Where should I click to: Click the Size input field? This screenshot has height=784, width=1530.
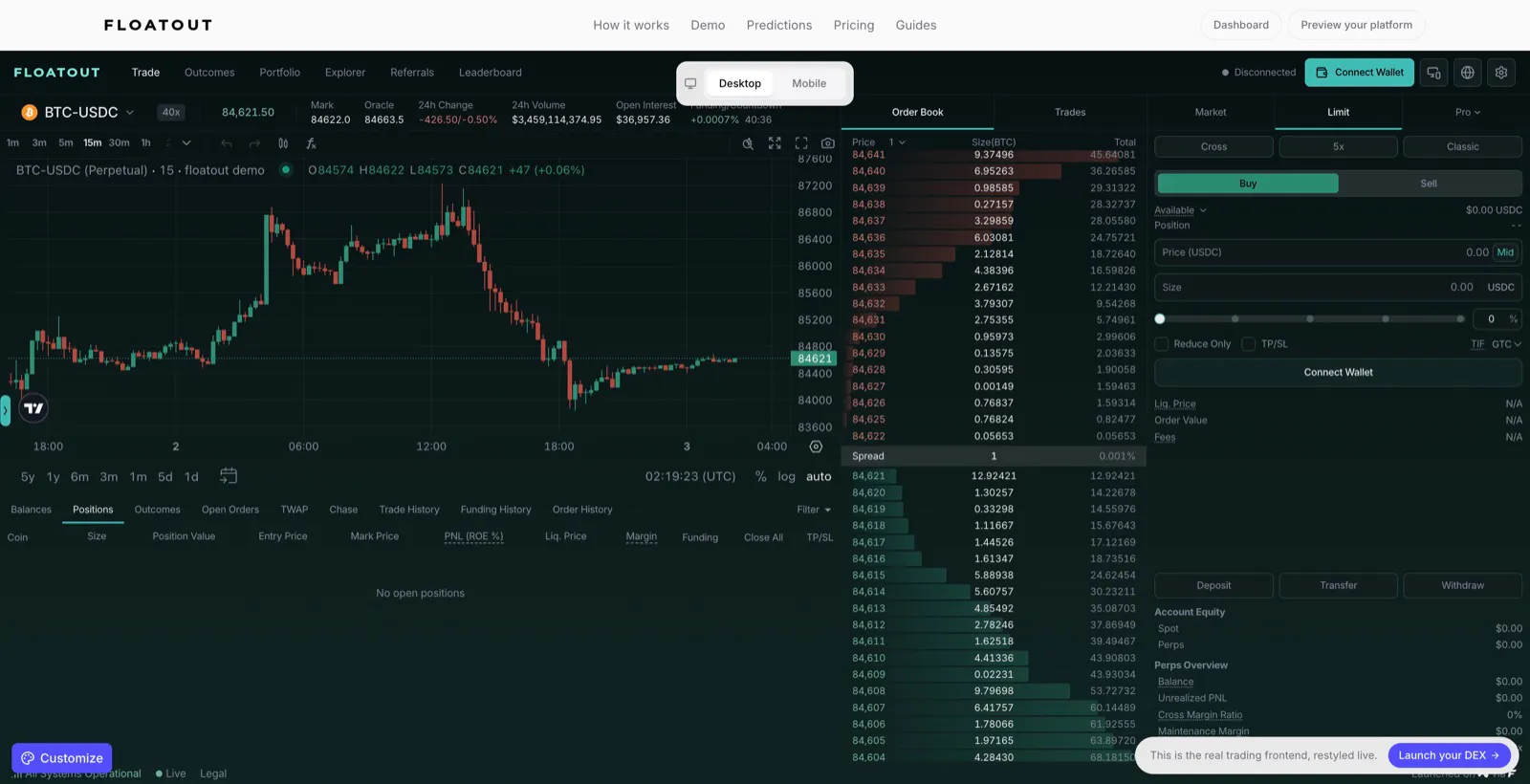[x=1338, y=287]
